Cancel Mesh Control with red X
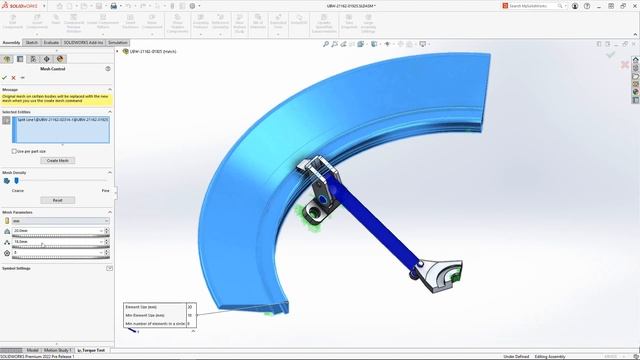 13,78
